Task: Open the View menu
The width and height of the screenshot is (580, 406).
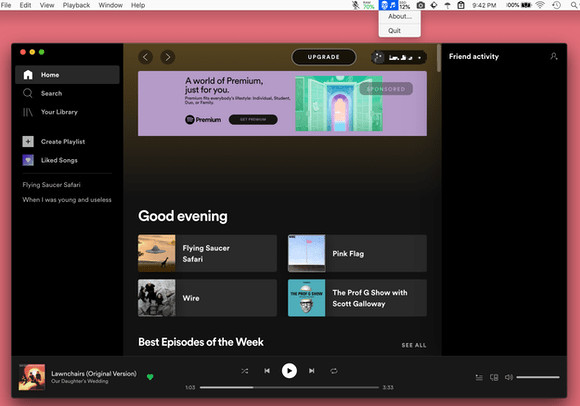Action: tap(47, 5)
